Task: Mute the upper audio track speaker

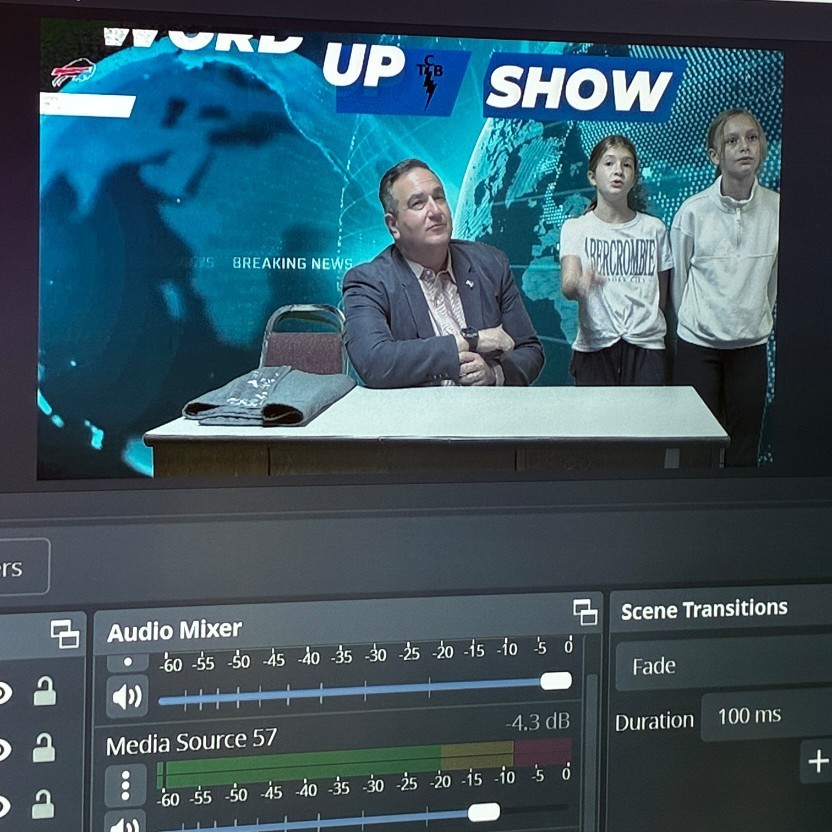Action: point(127,696)
